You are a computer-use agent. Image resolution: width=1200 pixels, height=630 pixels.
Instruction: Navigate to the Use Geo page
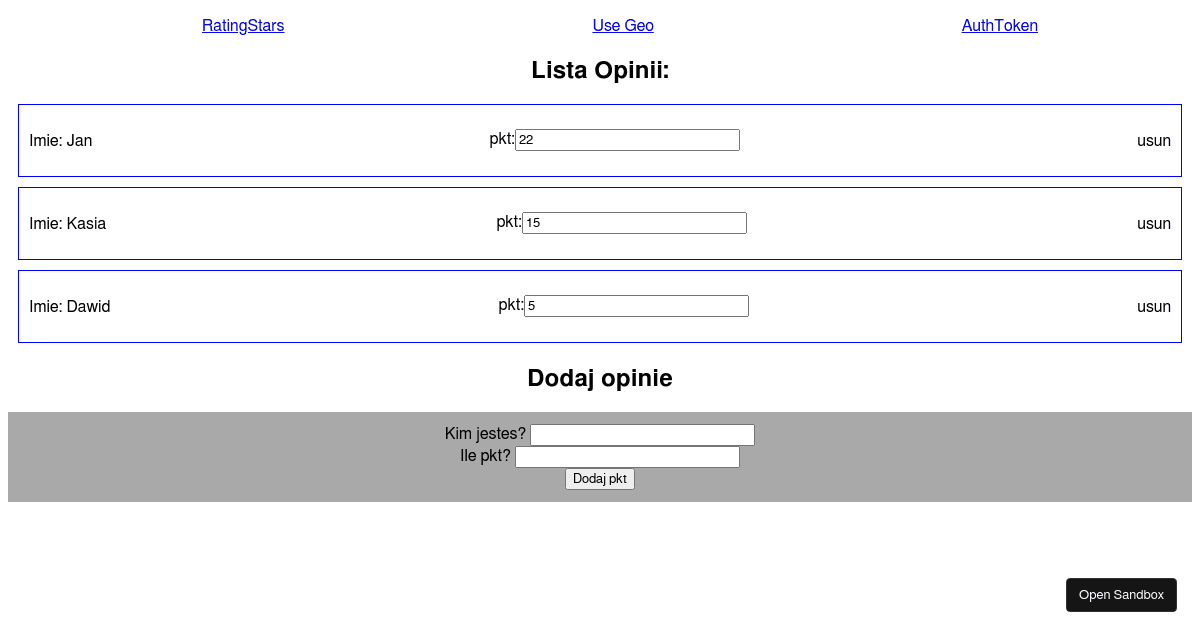click(x=623, y=26)
